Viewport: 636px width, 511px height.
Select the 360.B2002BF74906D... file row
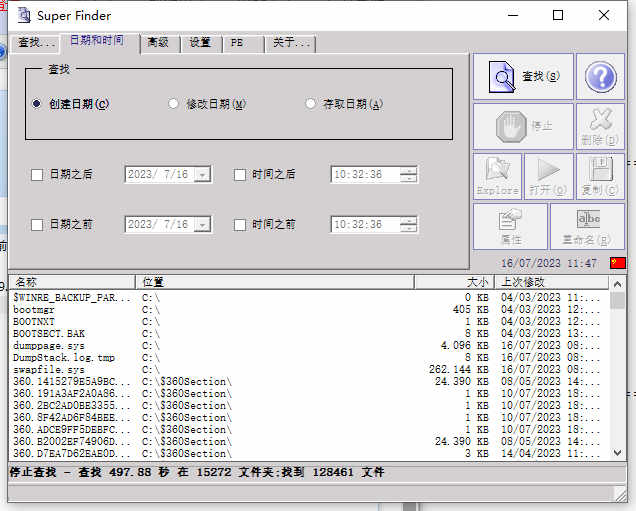point(309,442)
